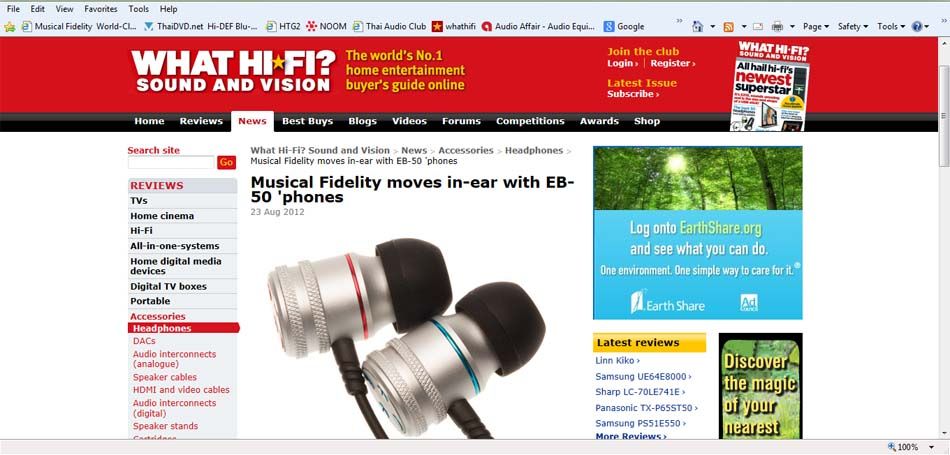Switch to the Reviews navigation tab
This screenshot has width=950, height=455.
pos(201,121)
